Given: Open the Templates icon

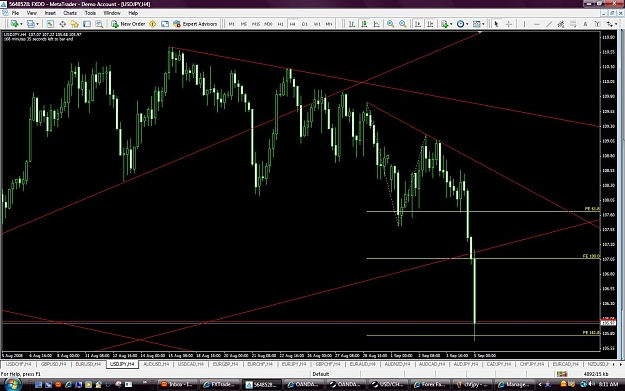Looking at the screenshot, I should coord(476,24).
